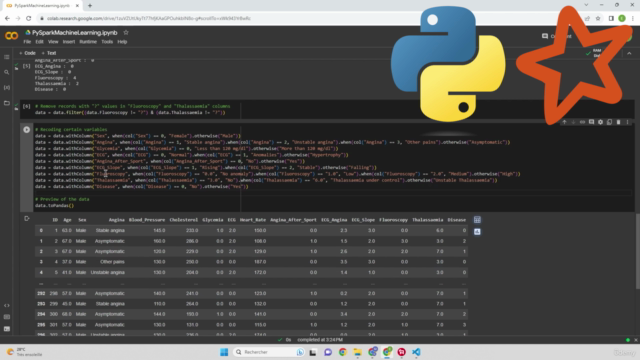
Task: Click the 'Thalassaemia' column header
Action: tap(427, 220)
